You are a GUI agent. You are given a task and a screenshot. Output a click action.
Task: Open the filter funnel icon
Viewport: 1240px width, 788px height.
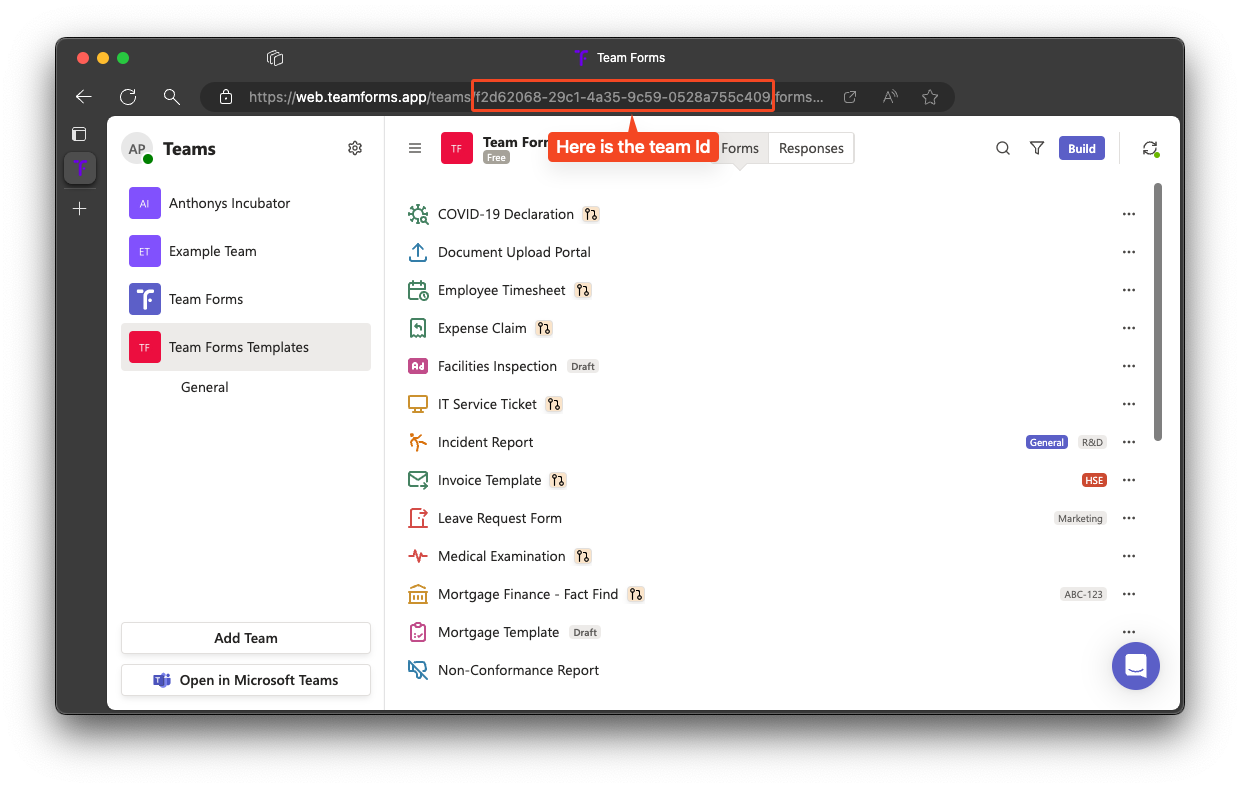[1037, 148]
